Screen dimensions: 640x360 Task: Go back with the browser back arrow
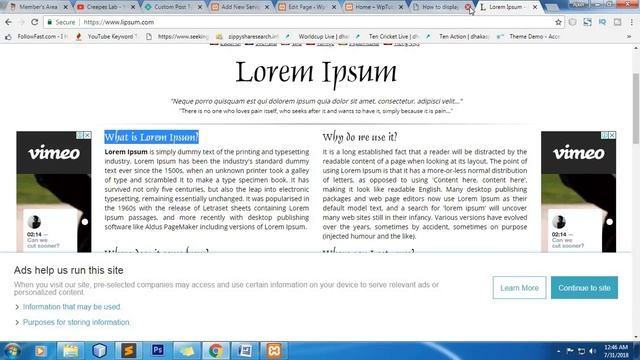pyautogui.click(x=9, y=22)
